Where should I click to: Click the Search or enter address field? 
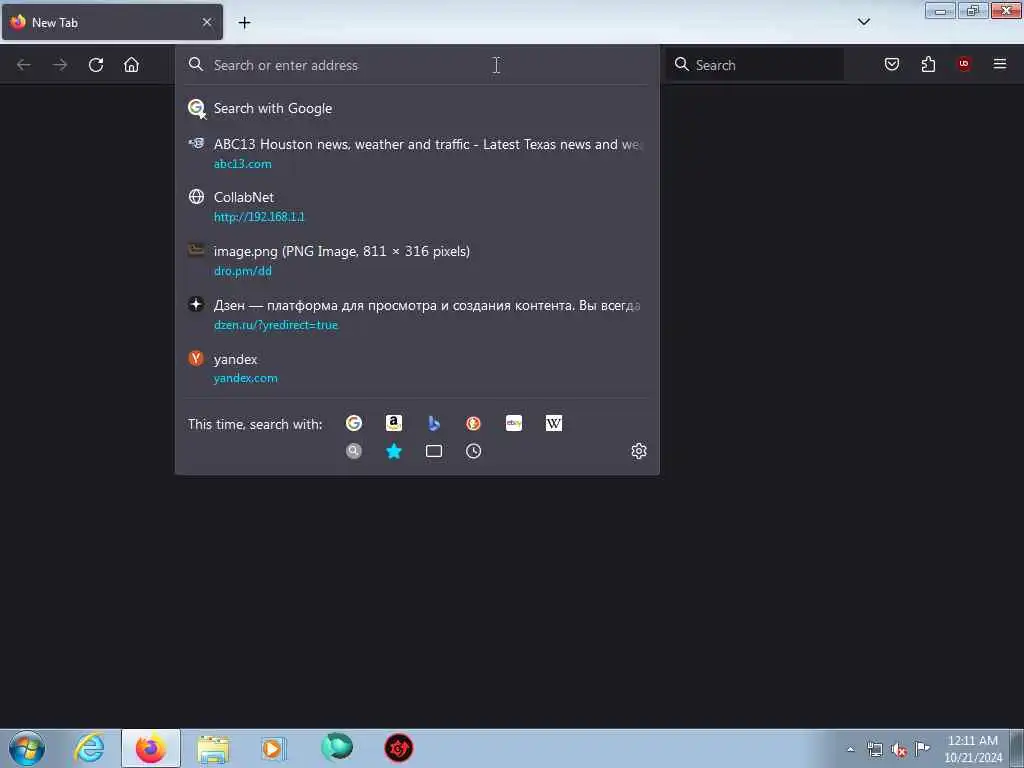417,65
